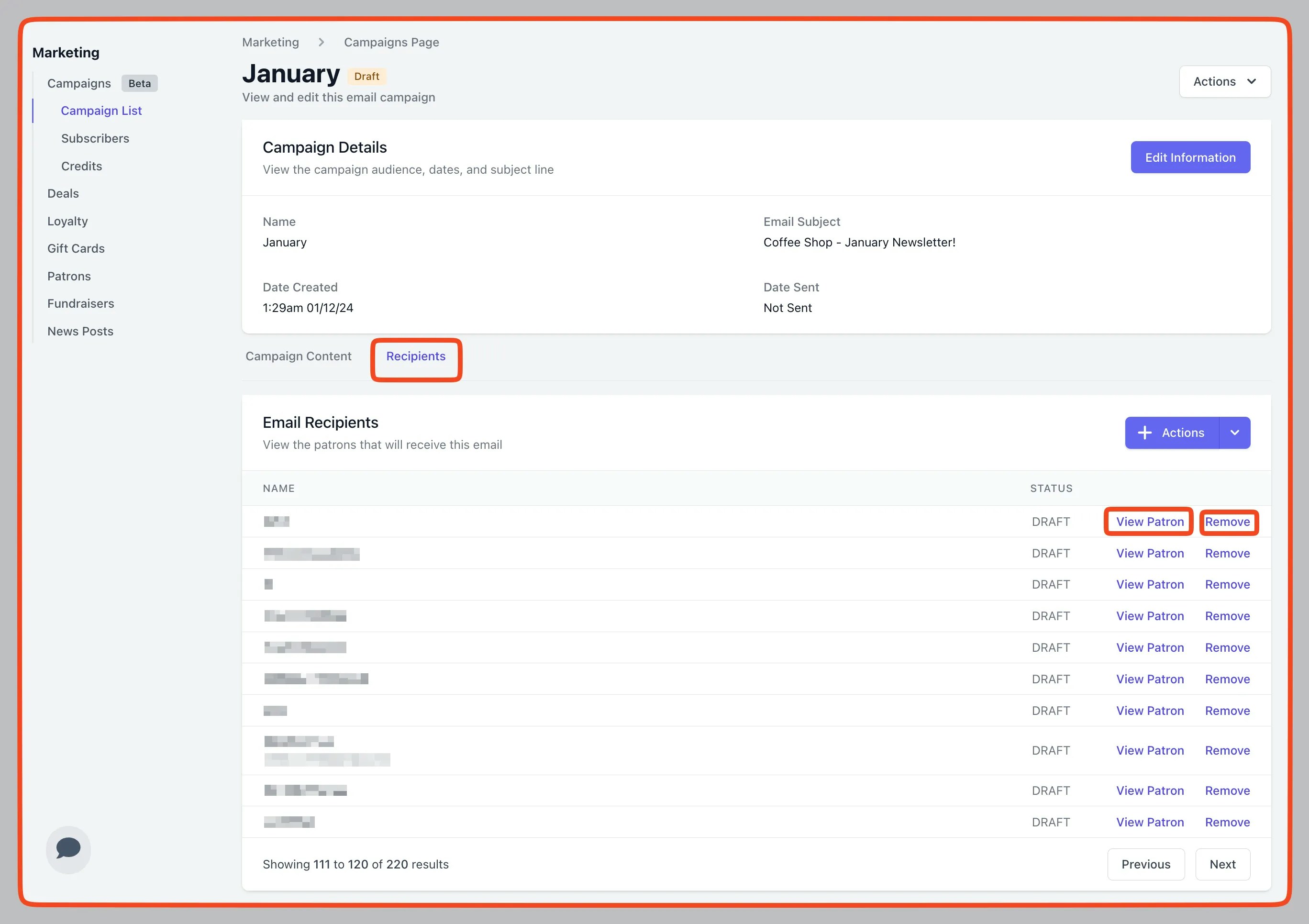
Task: Switch to the Campaign Content tab
Action: click(298, 356)
